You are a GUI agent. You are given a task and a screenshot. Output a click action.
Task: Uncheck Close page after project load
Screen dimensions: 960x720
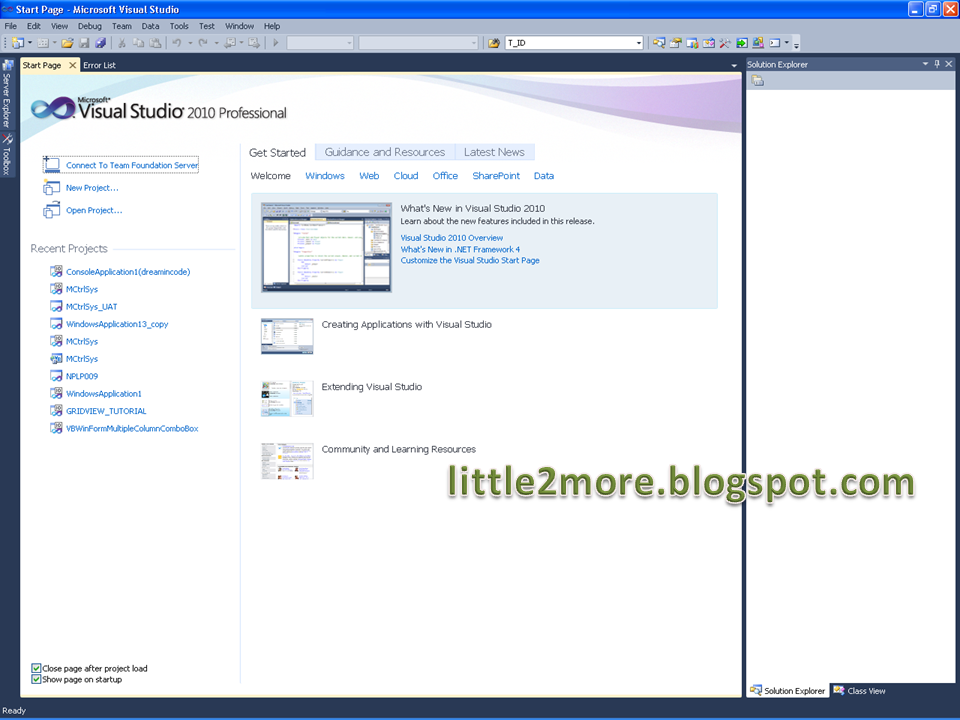(x=37, y=668)
